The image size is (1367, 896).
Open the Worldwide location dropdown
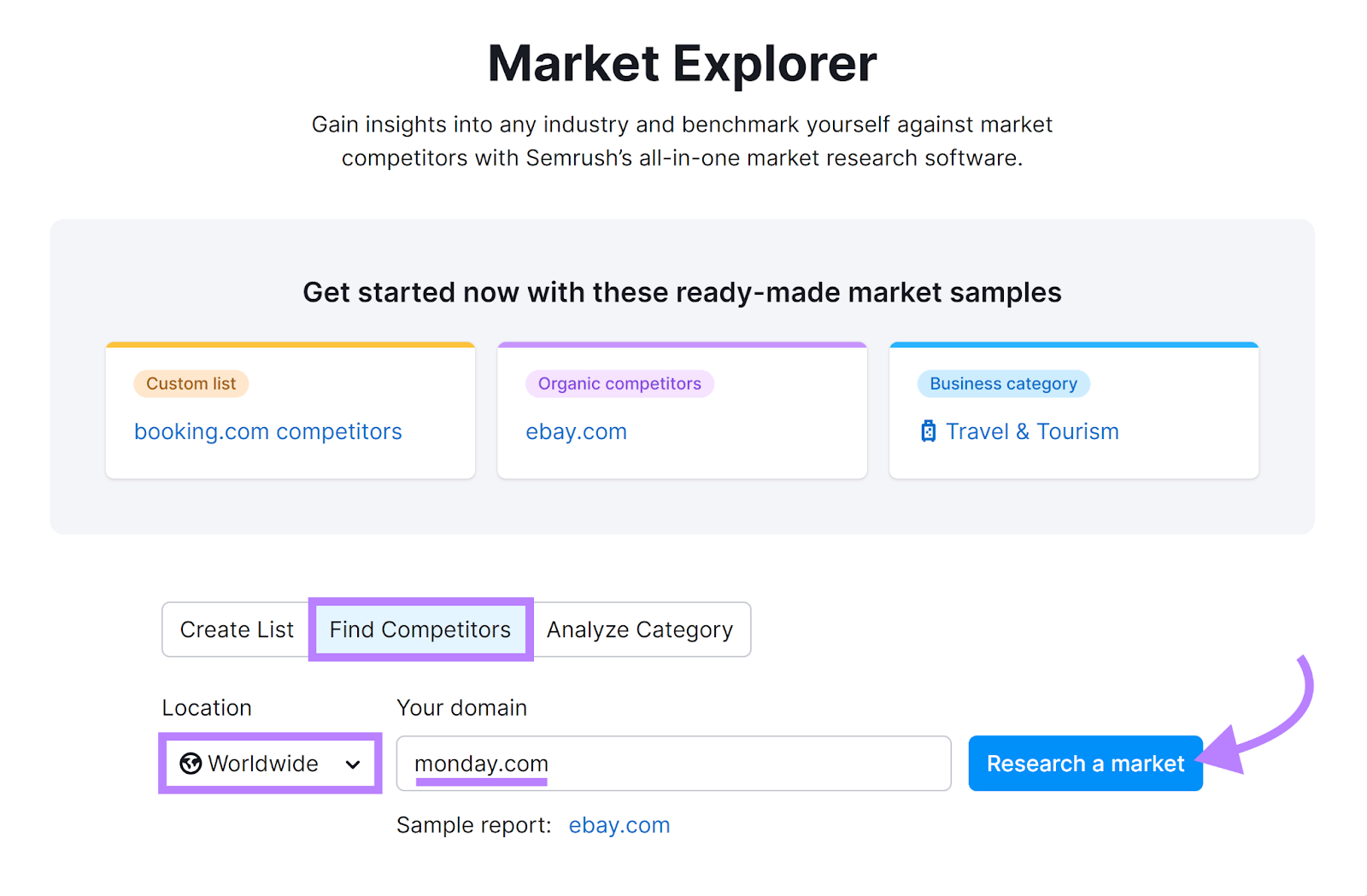(x=270, y=764)
